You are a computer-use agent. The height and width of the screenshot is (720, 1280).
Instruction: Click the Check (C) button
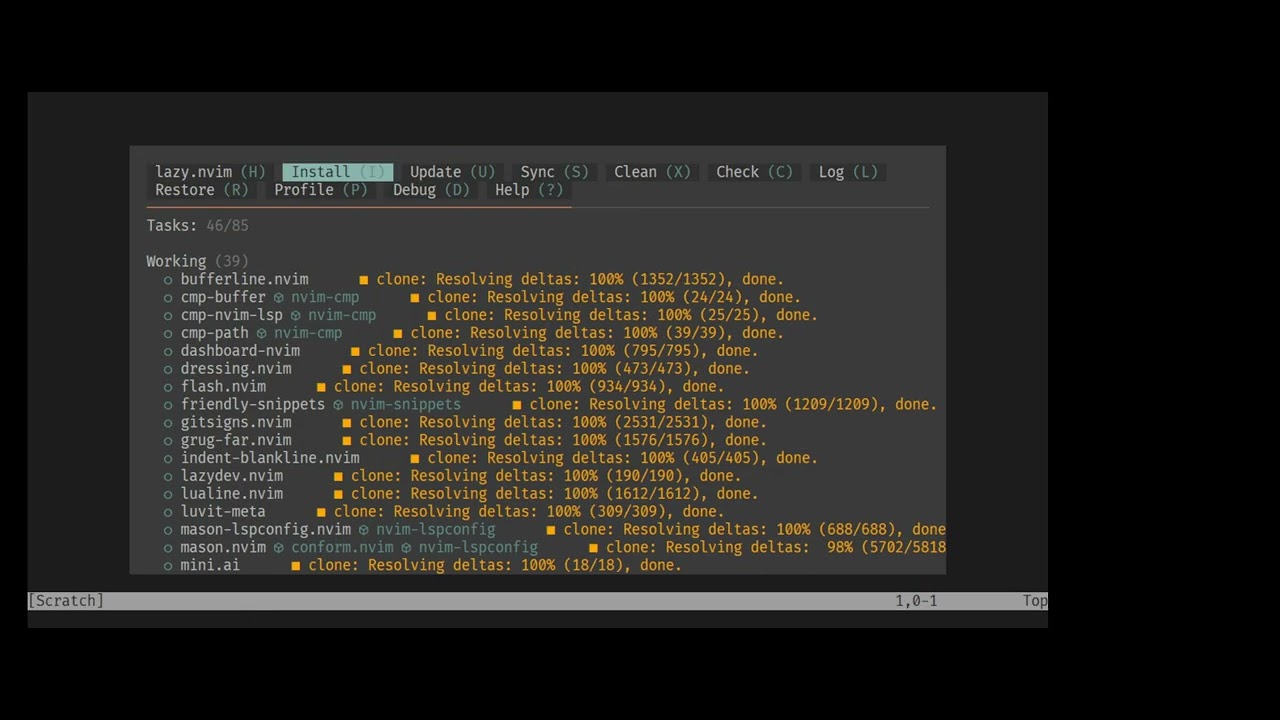[x=754, y=172]
